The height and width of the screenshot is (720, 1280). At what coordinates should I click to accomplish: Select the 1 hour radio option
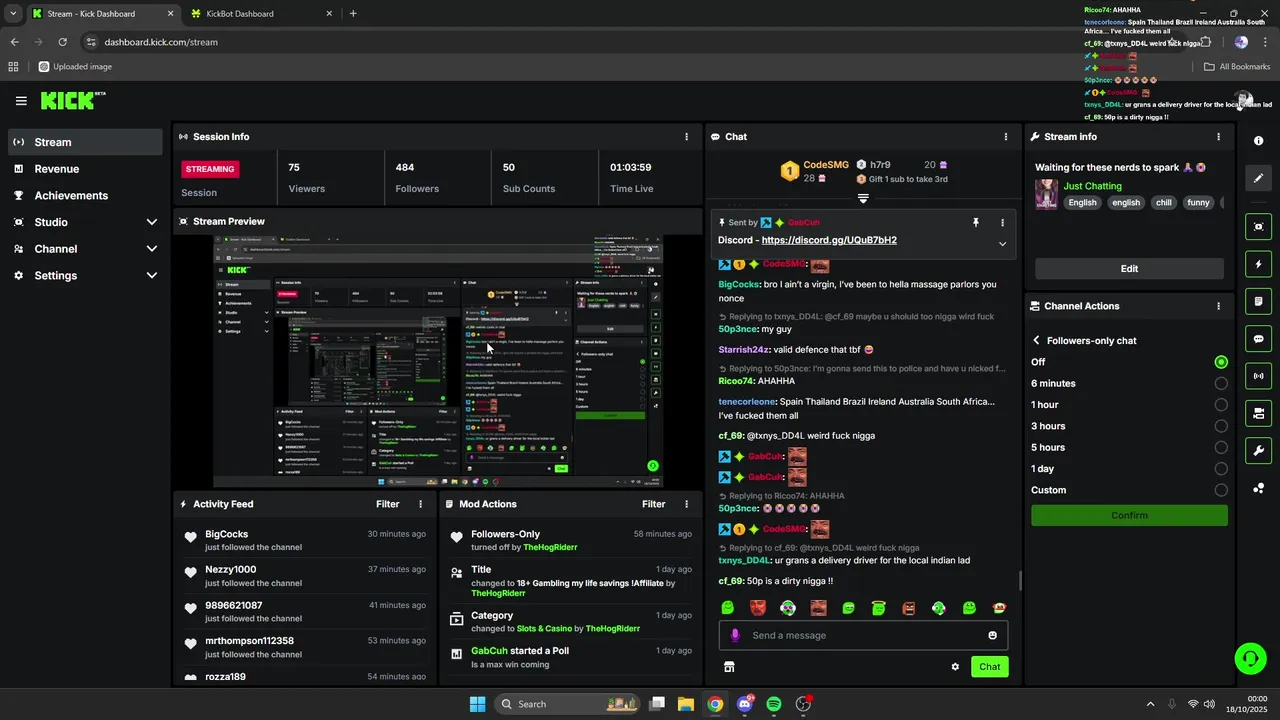1221,404
